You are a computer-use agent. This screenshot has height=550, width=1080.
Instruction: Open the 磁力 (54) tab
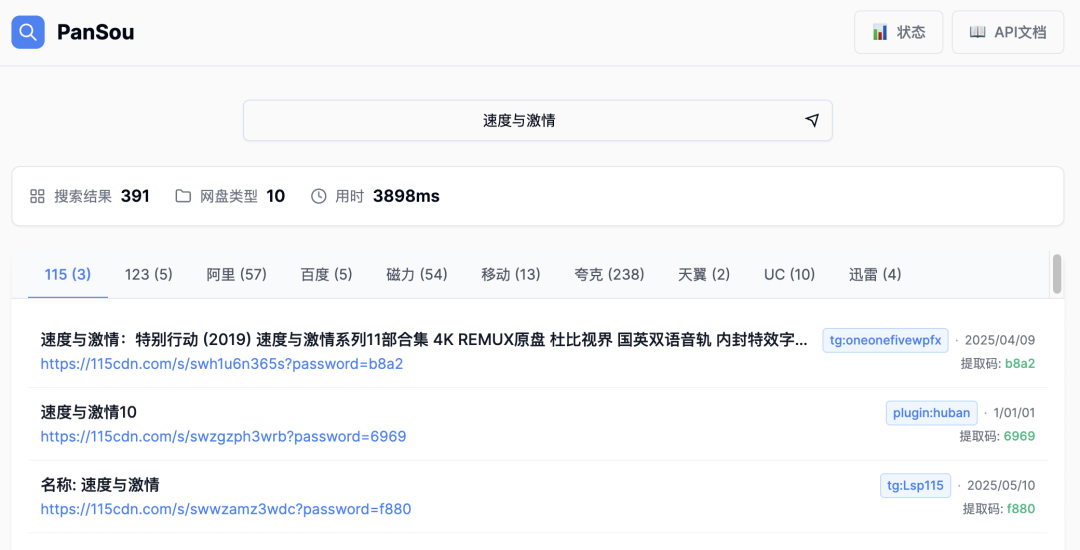[x=417, y=274]
